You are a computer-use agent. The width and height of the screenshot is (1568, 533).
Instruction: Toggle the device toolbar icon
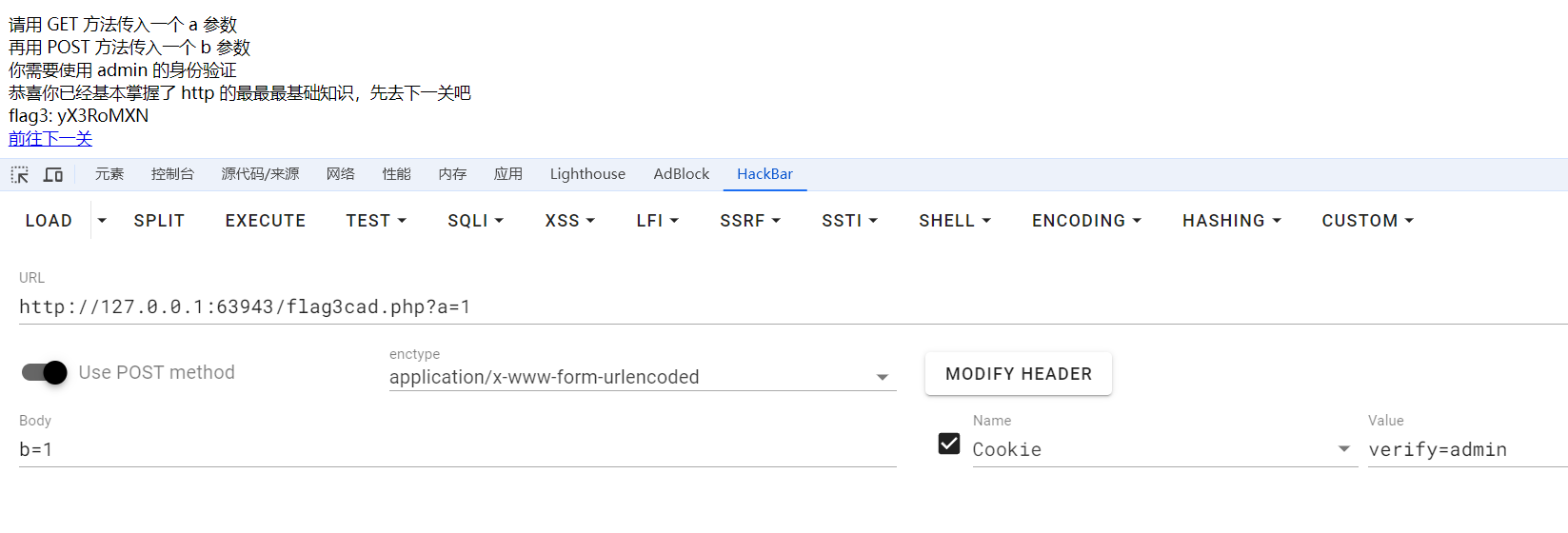(53, 174)
